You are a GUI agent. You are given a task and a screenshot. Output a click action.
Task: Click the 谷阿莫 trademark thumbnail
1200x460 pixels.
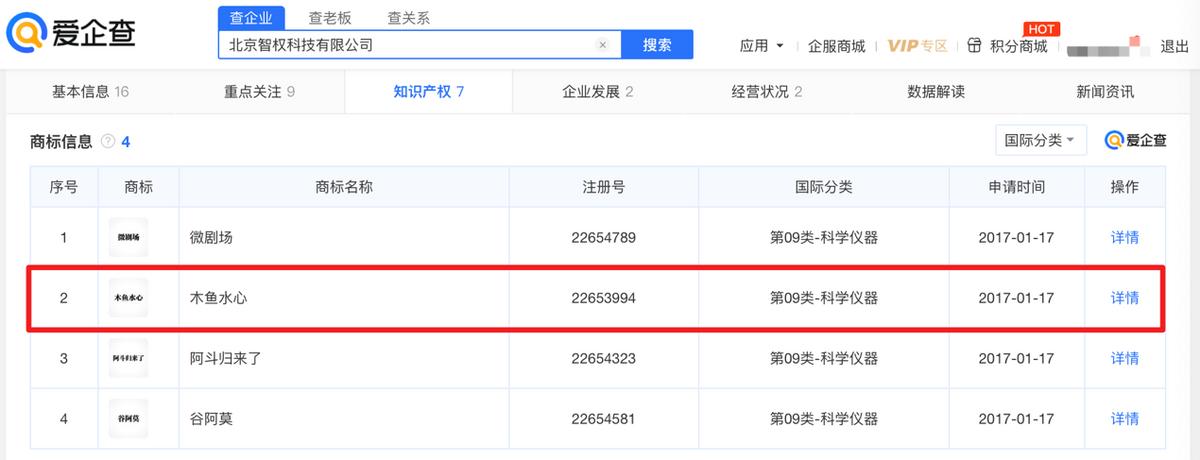point(128,419)
